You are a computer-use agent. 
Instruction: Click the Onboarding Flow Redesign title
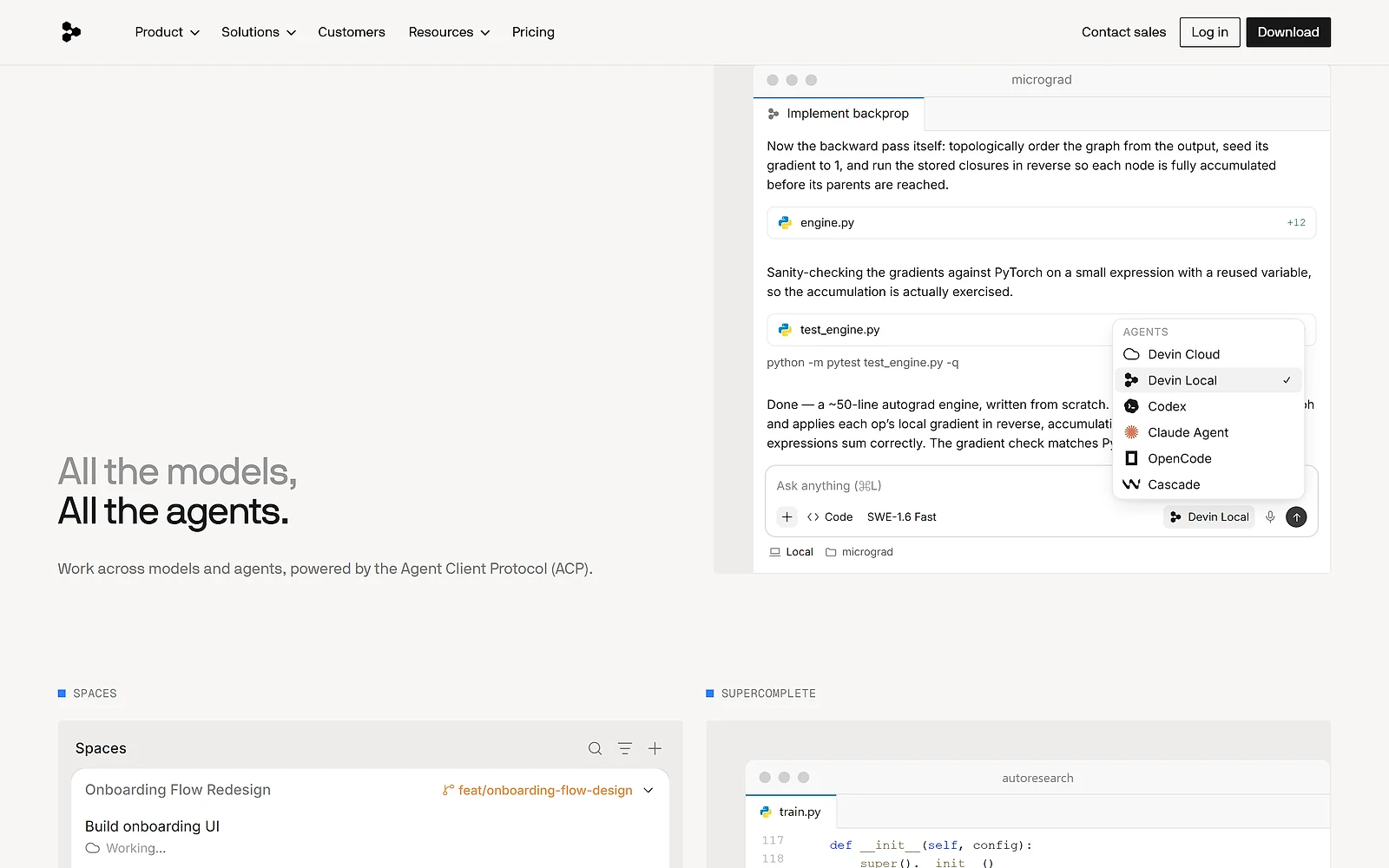(x=178, y=790)
